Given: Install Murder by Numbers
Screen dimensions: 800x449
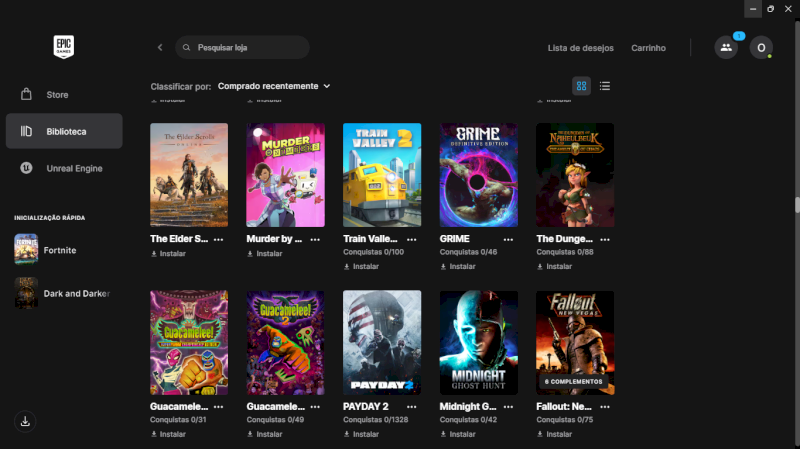Looking at the screenshot, I should tap(265, 254).
